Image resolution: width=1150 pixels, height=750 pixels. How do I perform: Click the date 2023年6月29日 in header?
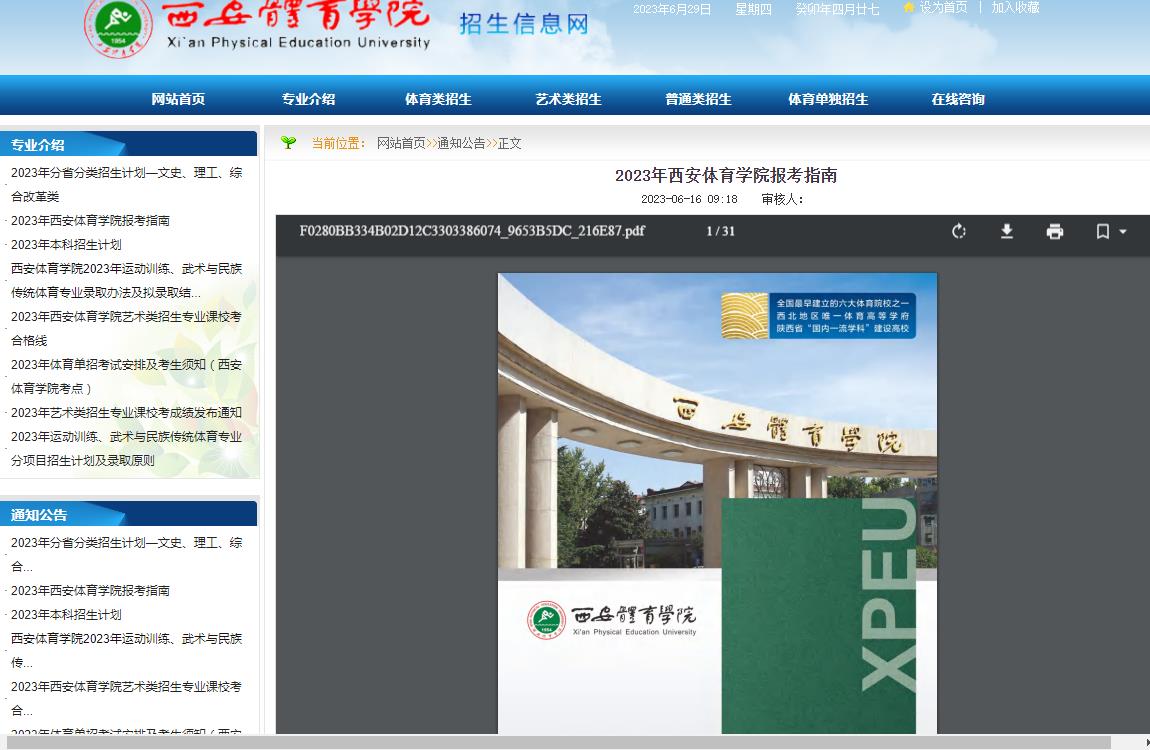672,9
